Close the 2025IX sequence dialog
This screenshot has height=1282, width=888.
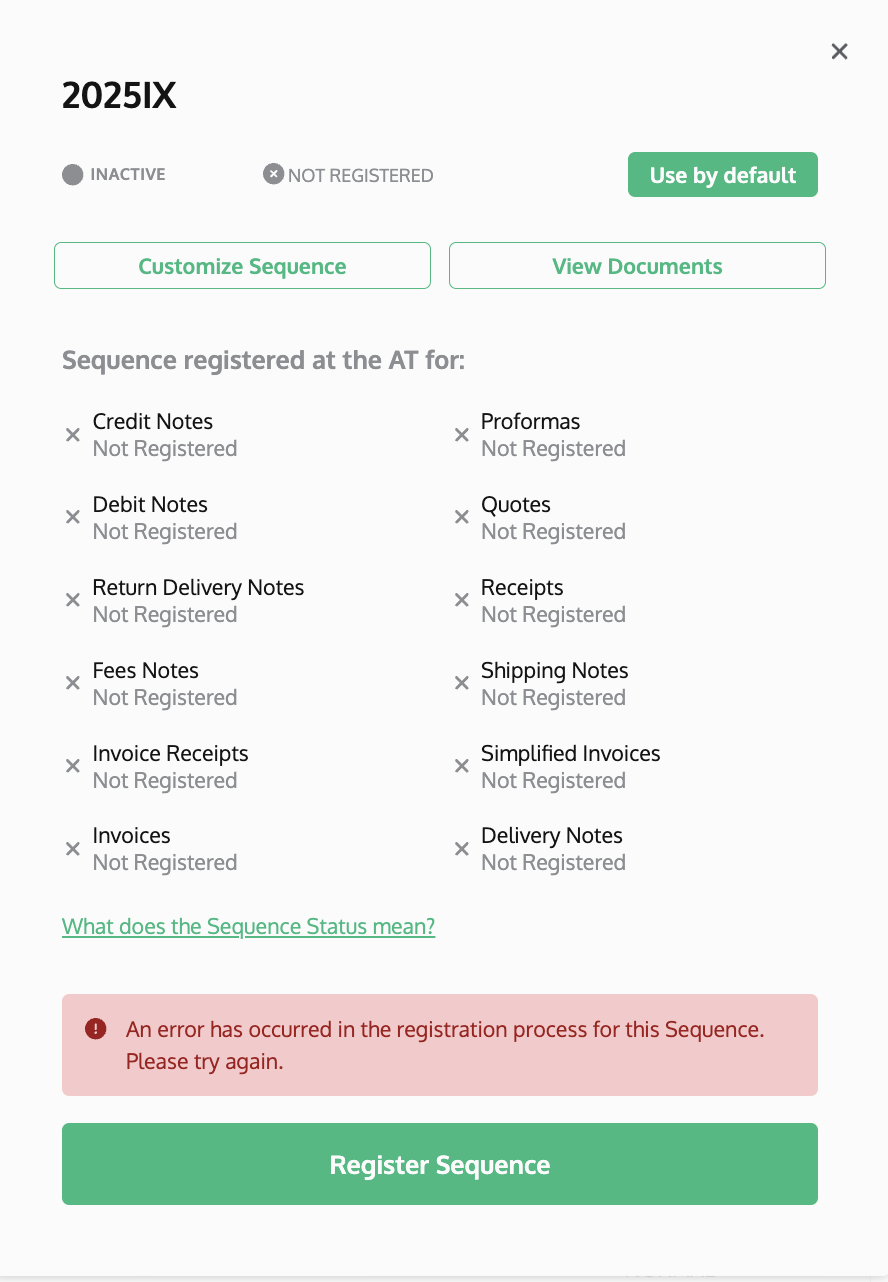point(839,51)
